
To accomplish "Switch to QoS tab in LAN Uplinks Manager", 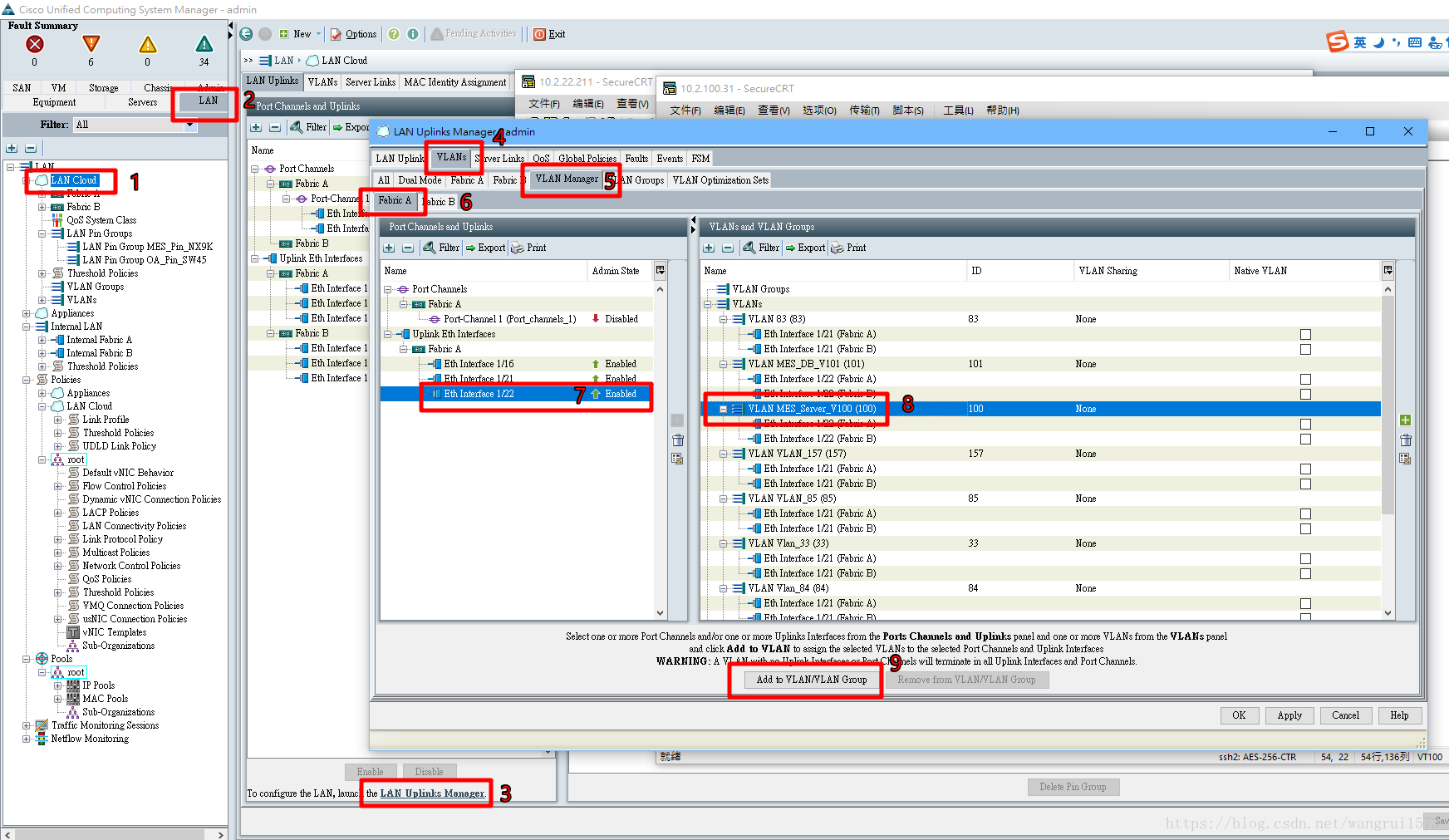I will click(541, 159).
